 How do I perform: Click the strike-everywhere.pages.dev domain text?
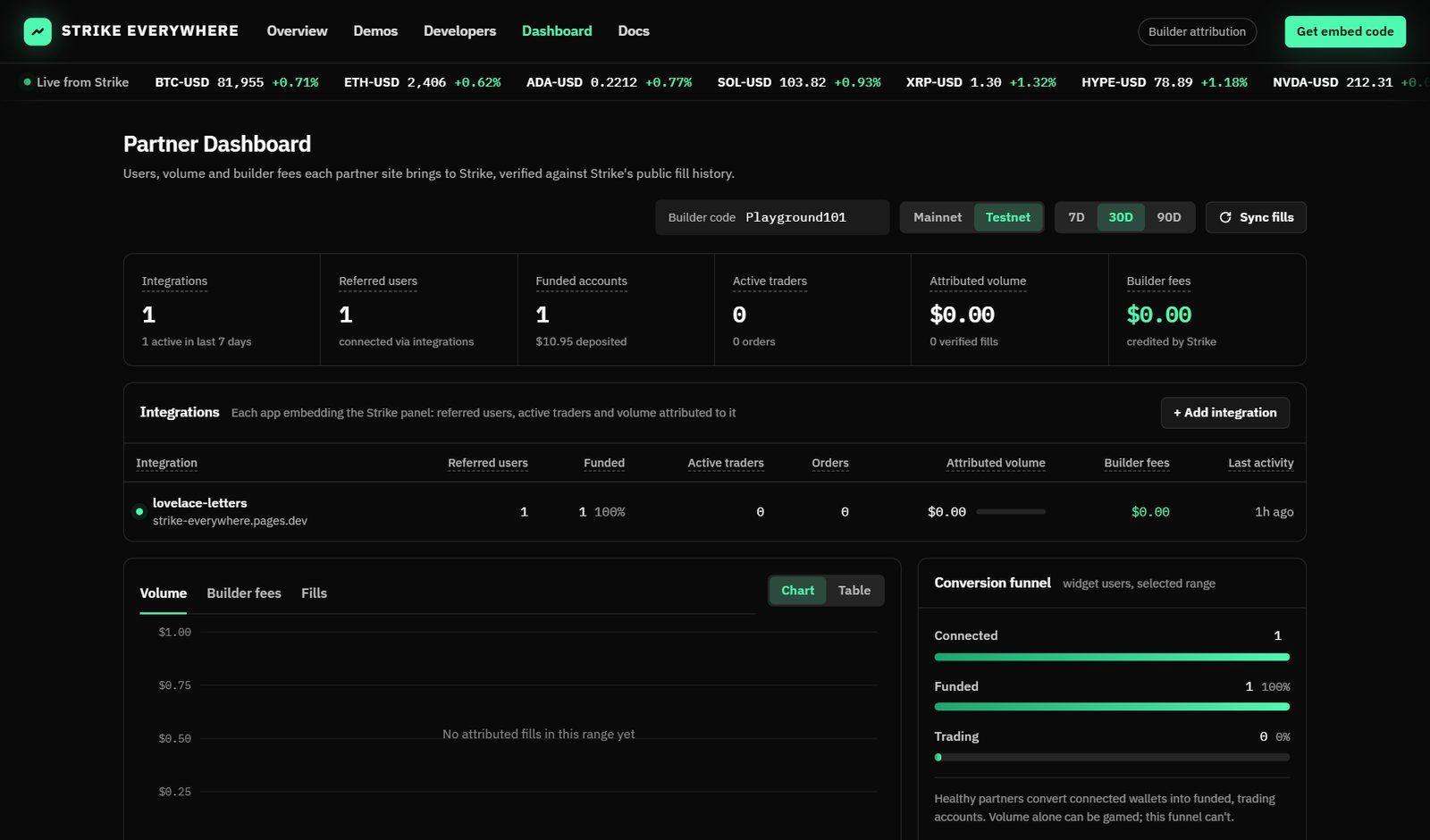230,521
